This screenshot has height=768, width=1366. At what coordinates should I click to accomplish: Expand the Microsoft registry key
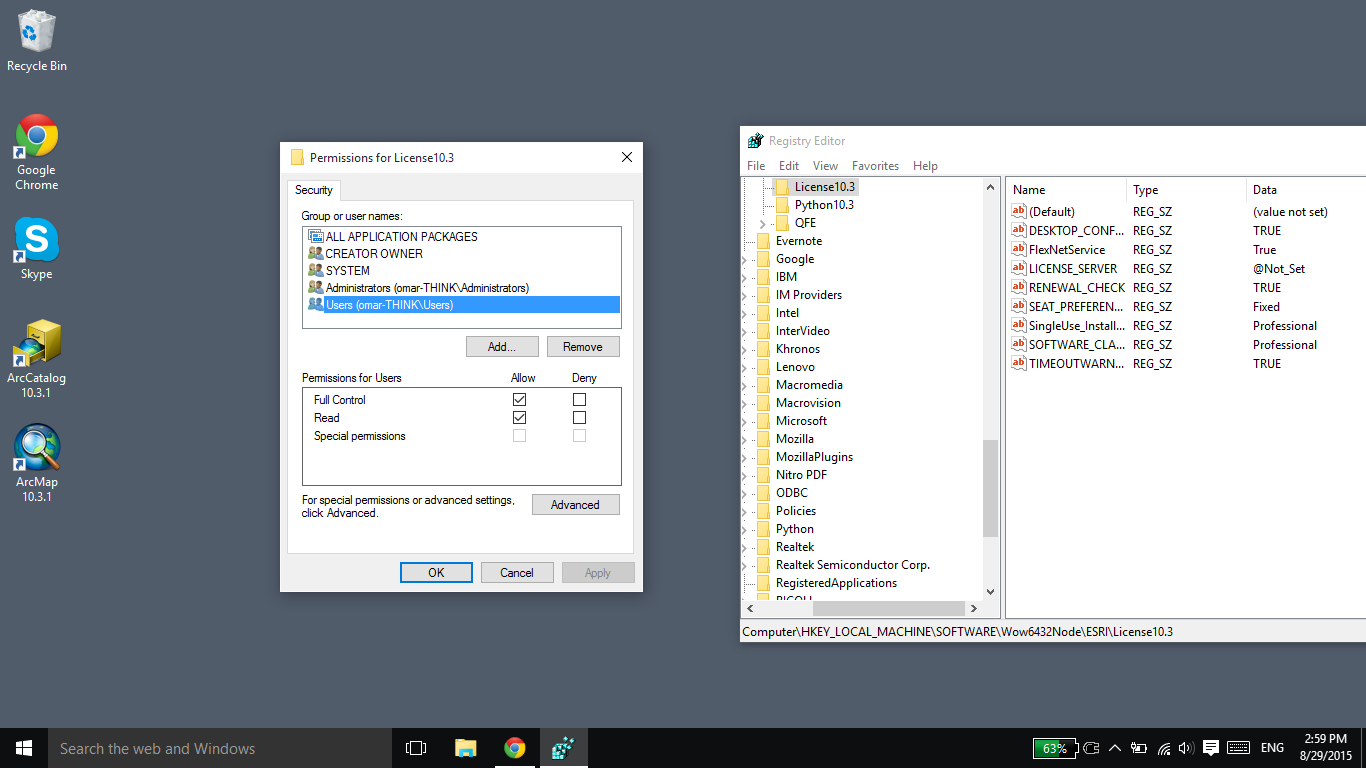(x=745, y=421)
